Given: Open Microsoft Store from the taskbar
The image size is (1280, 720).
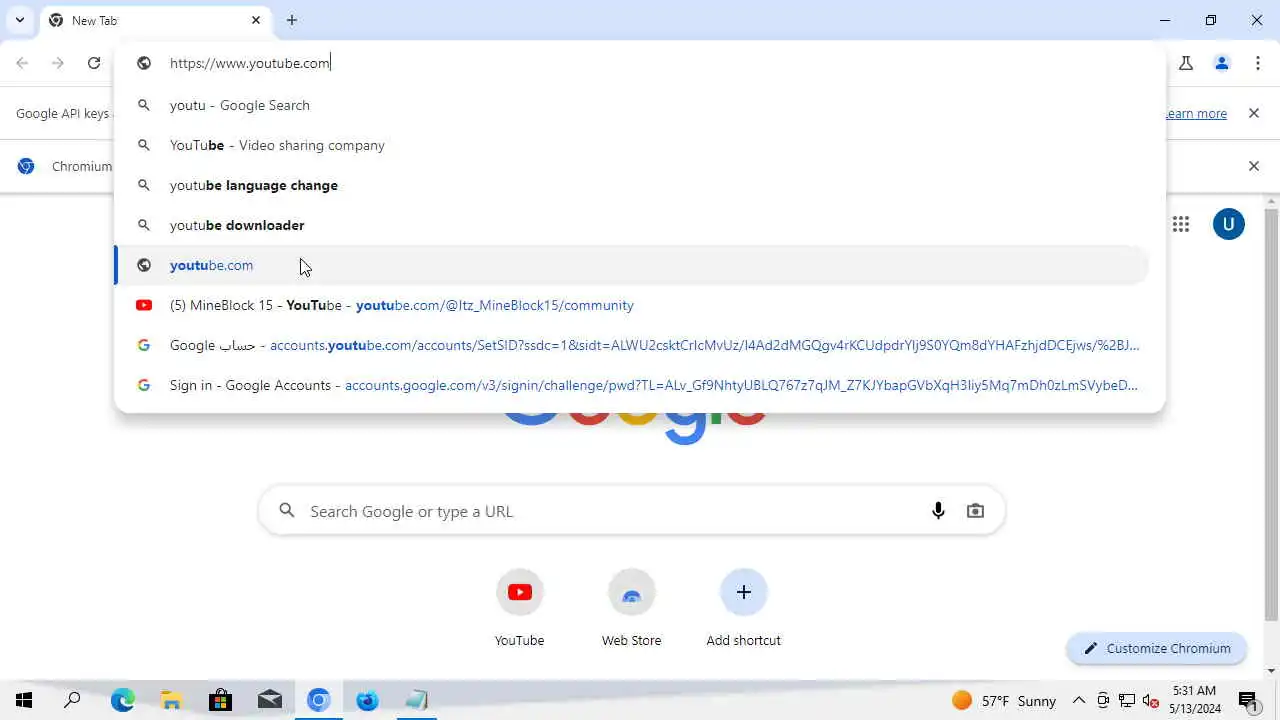Looking at the screenshot, I should click(x=220, y=700).
